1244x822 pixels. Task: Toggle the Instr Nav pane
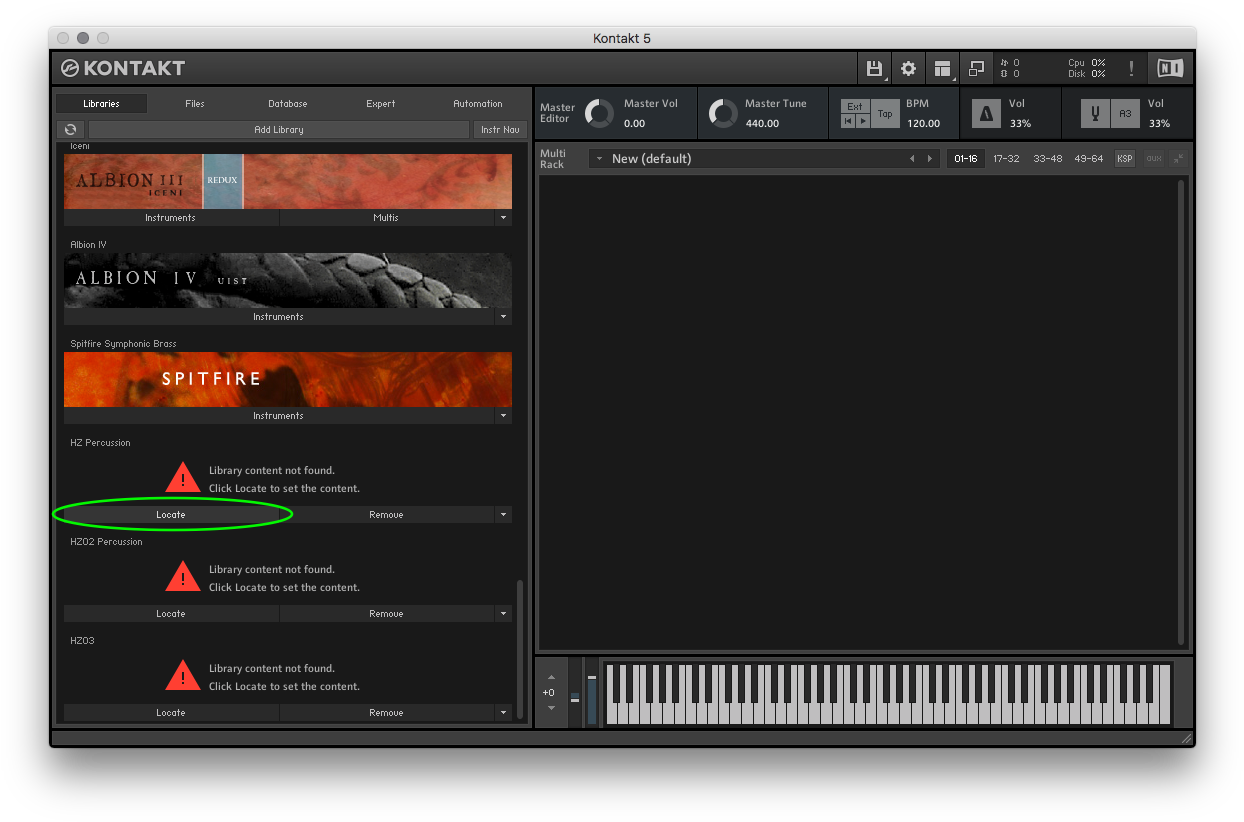click(x=500, y=129)
